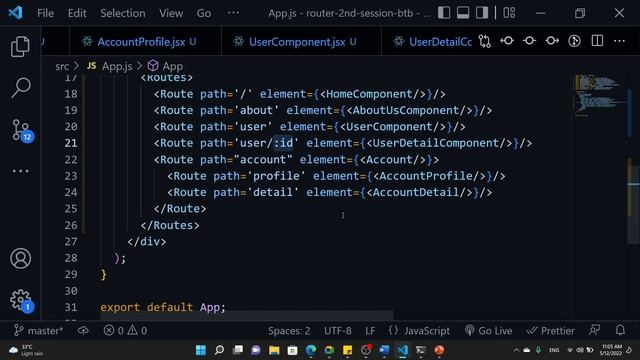Viewport: 640px width, 360px height.
Task: Toggle file blame annotations icon
Action: point(574,41)
